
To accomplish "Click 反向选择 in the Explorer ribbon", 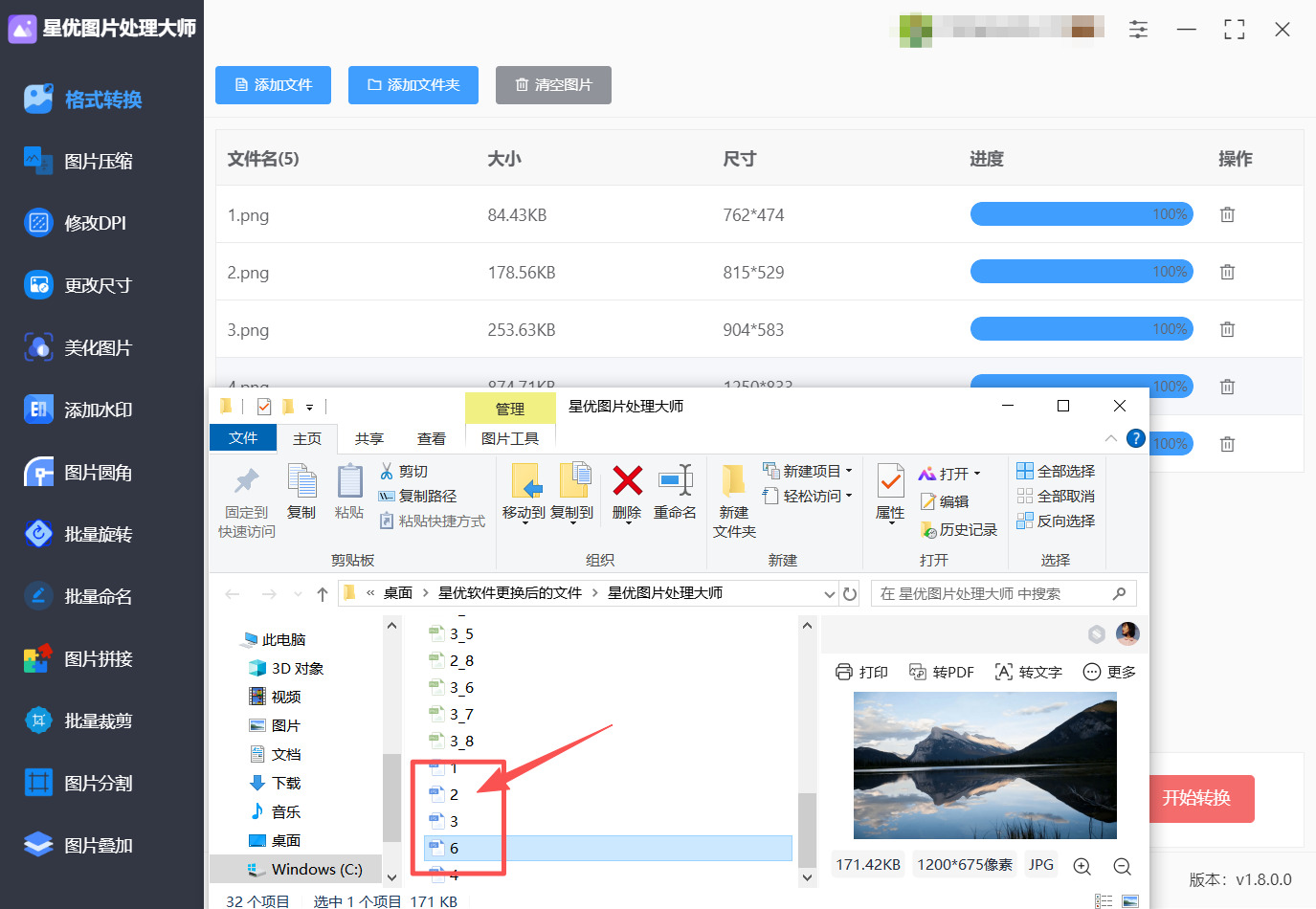I will [x=1056, y=521].
